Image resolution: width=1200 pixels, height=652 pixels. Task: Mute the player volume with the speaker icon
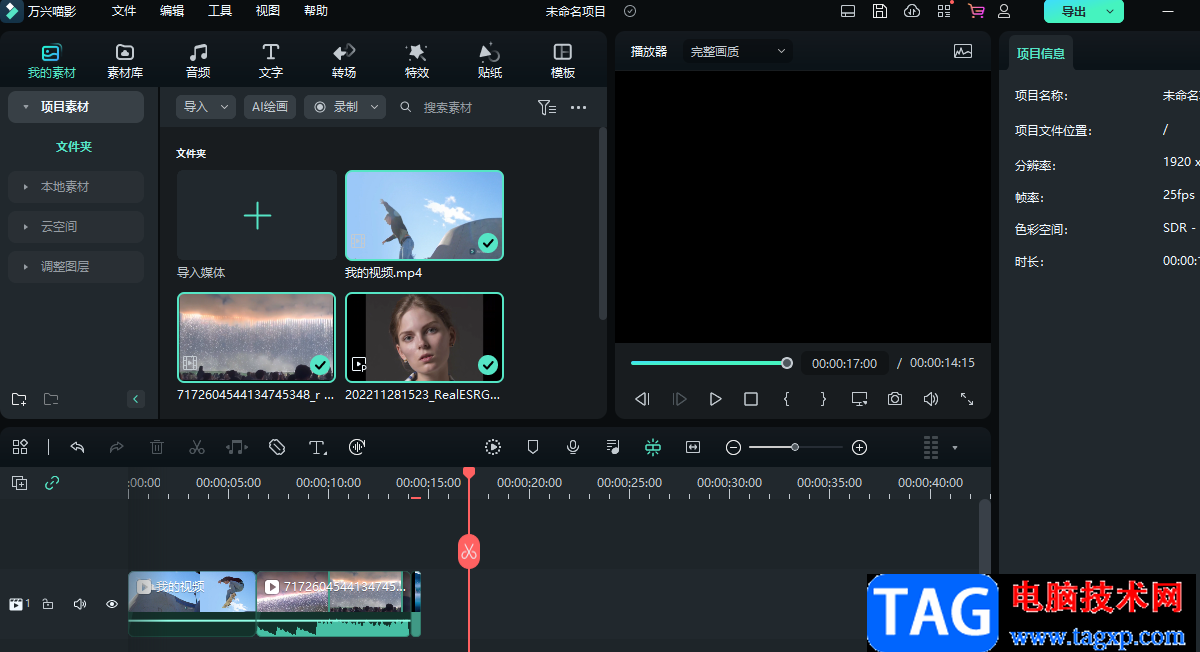pyautogui.click(x=931, y=399)
